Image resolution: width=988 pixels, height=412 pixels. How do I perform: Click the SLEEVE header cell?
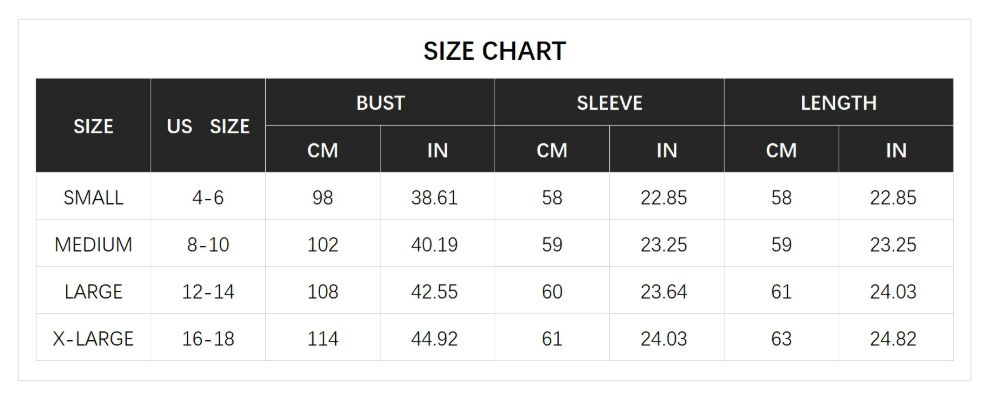coord(609,103)
